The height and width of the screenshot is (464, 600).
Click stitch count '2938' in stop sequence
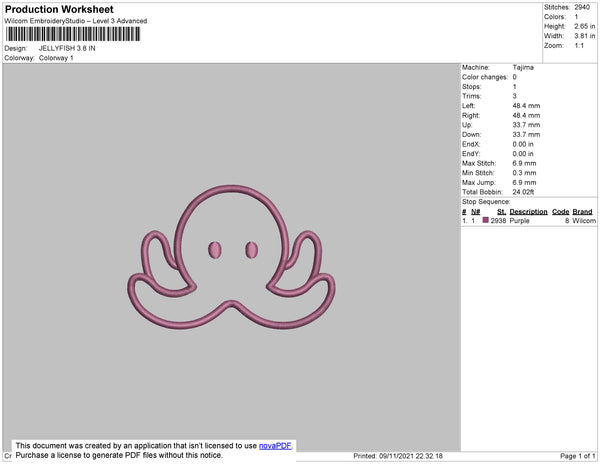[498, 221]
